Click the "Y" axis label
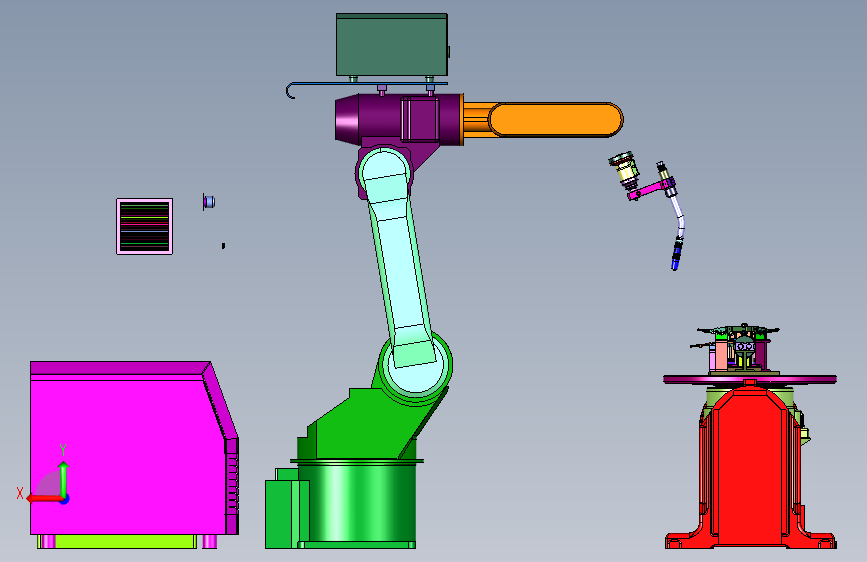The height and width of the screenshot is (562, 867). [x=63, y=450]
